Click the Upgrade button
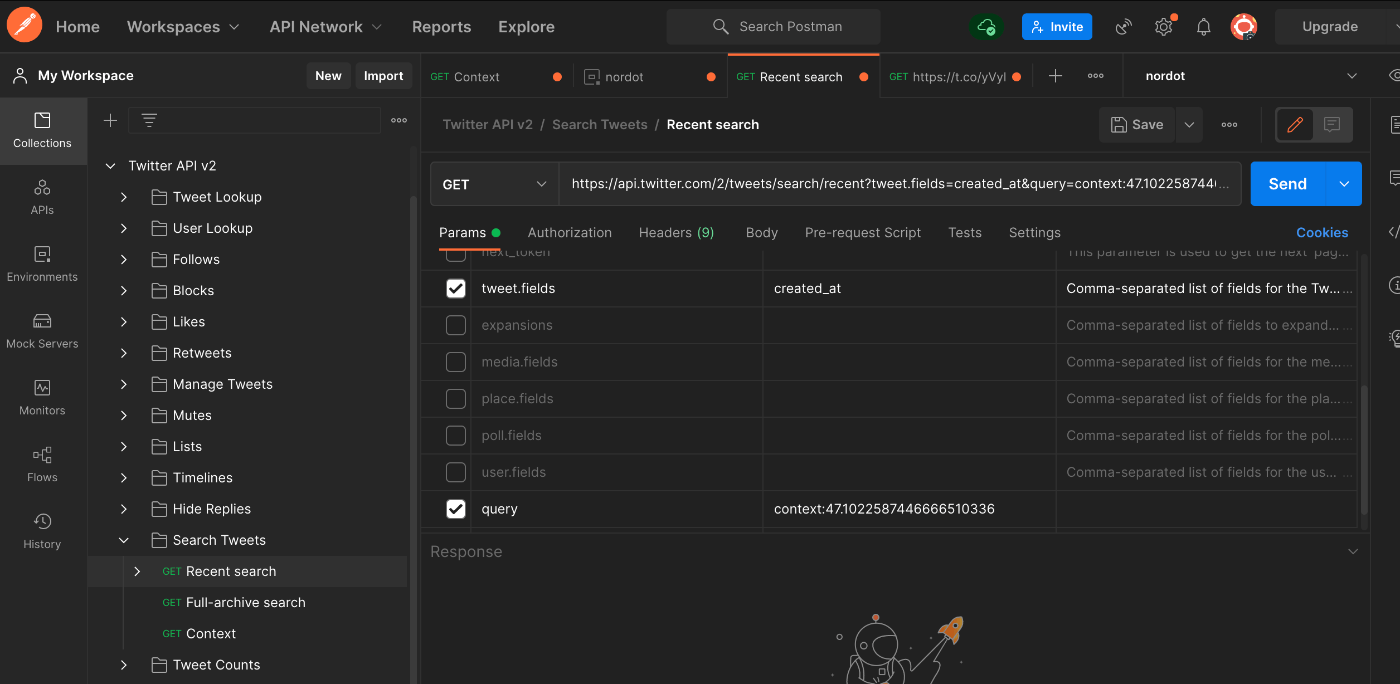 coord(1330,27)
